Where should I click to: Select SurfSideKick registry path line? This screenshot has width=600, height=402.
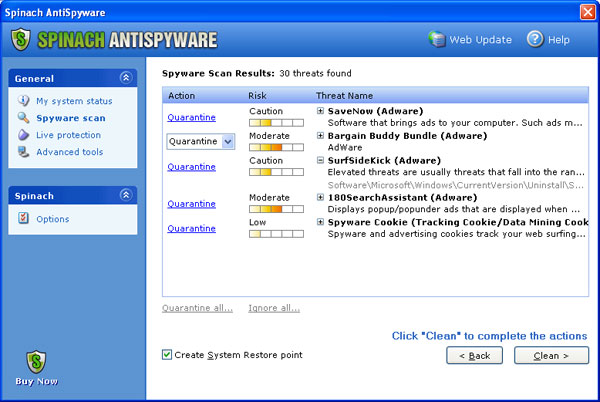tap(456, 185)
